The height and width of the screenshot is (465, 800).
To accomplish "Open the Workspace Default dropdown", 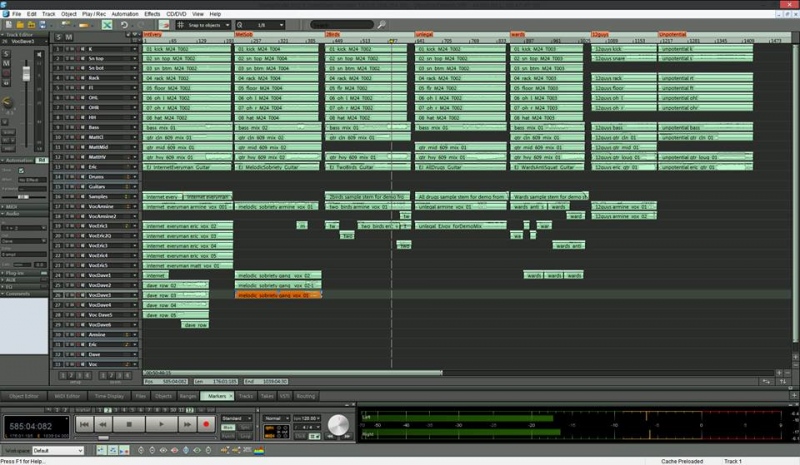I will point(58,450).
